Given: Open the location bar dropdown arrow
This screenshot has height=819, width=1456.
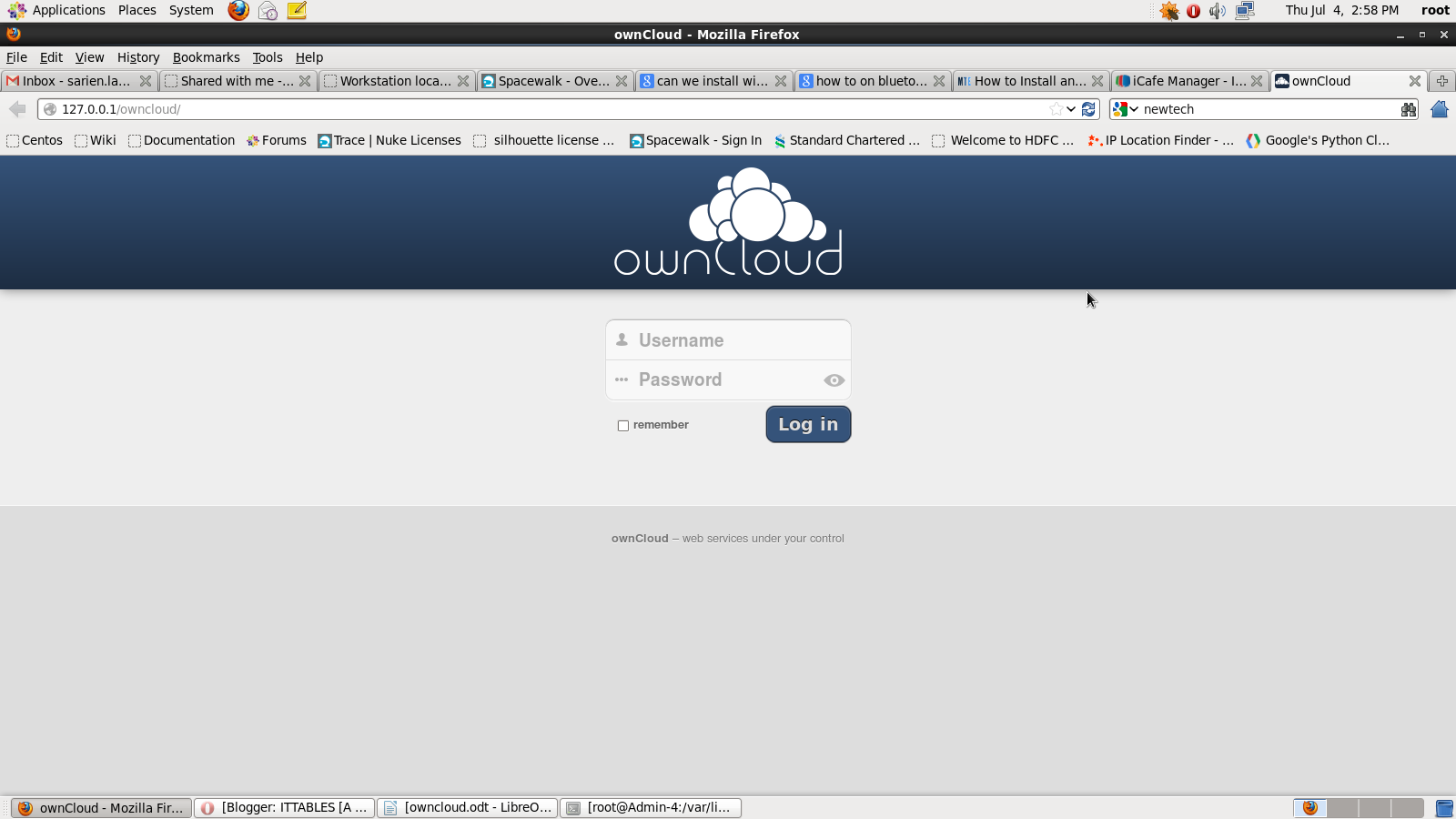Looking at the screenshot, I should pos(1070,109).
